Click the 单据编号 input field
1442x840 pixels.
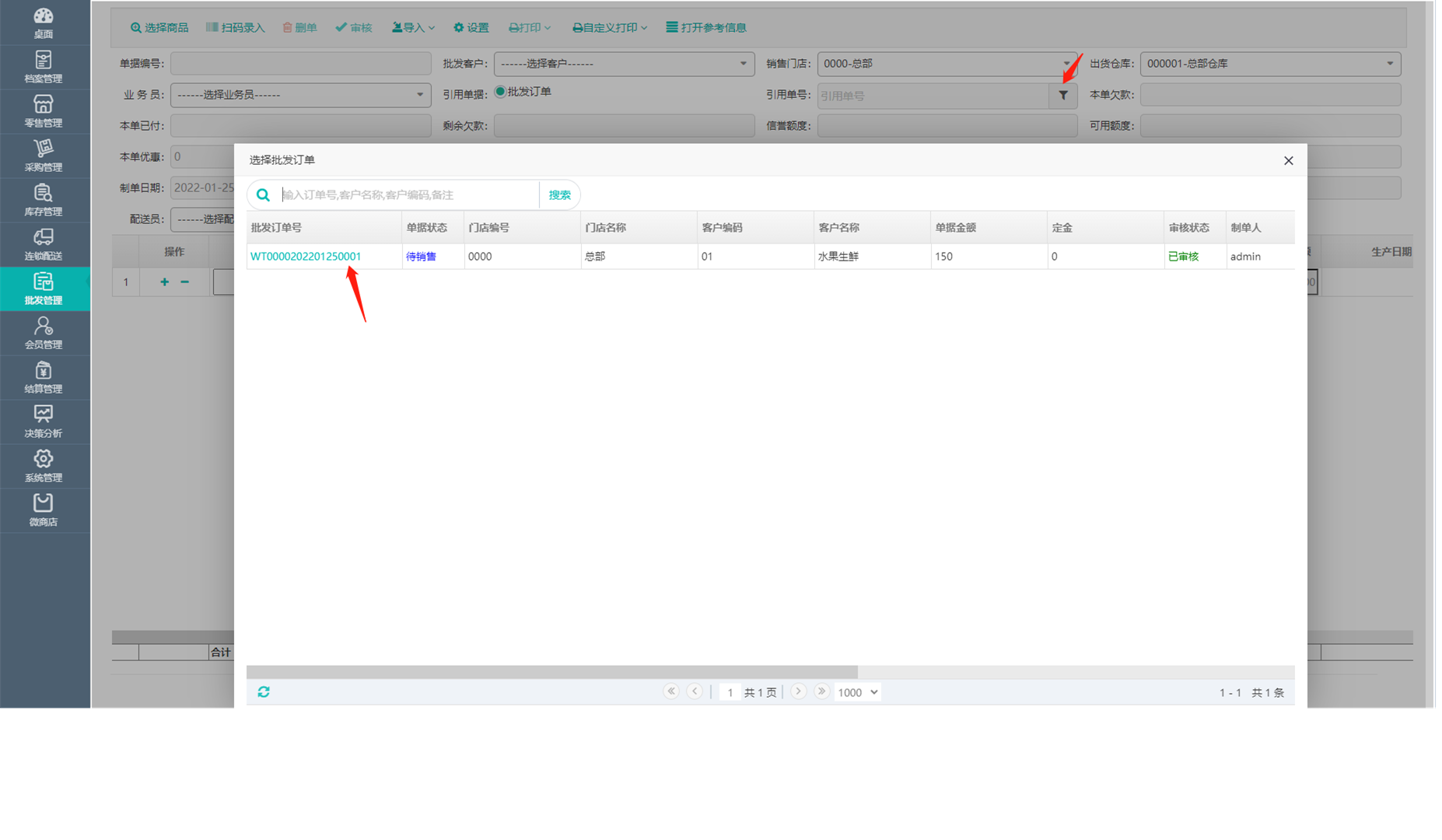click(x=300, y=64)
